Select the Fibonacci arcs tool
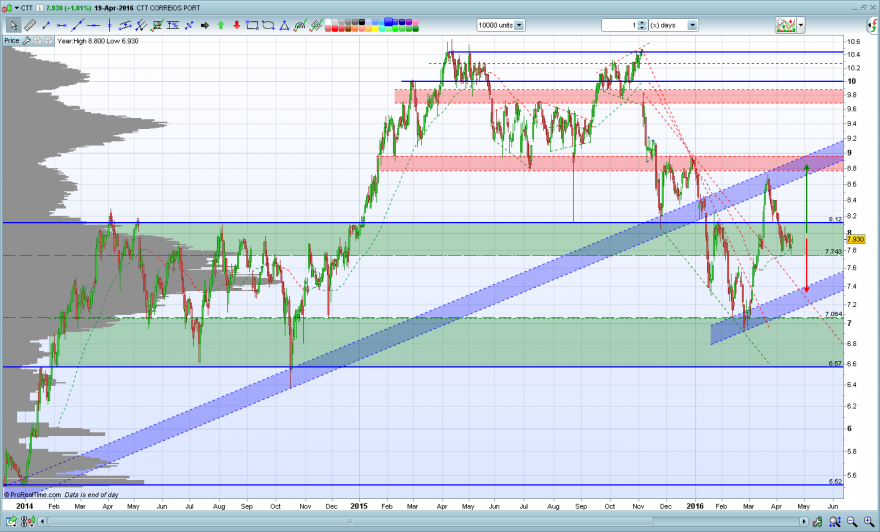This screenshot has width=880, height=532. click(x=300, y=25)
